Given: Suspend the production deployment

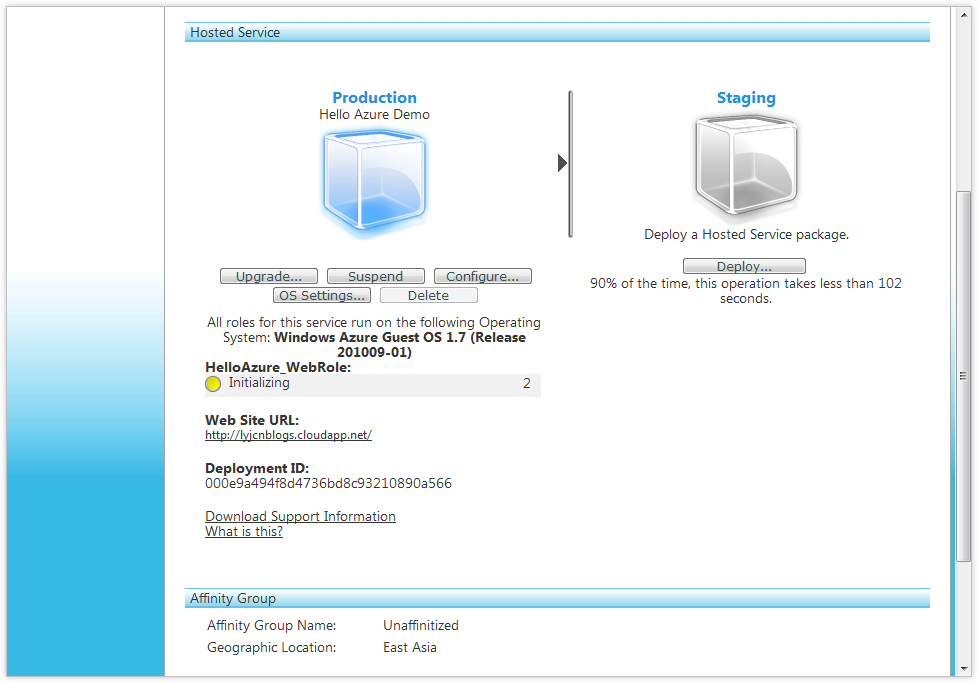Looking at the screenshot, I should 375,276.
